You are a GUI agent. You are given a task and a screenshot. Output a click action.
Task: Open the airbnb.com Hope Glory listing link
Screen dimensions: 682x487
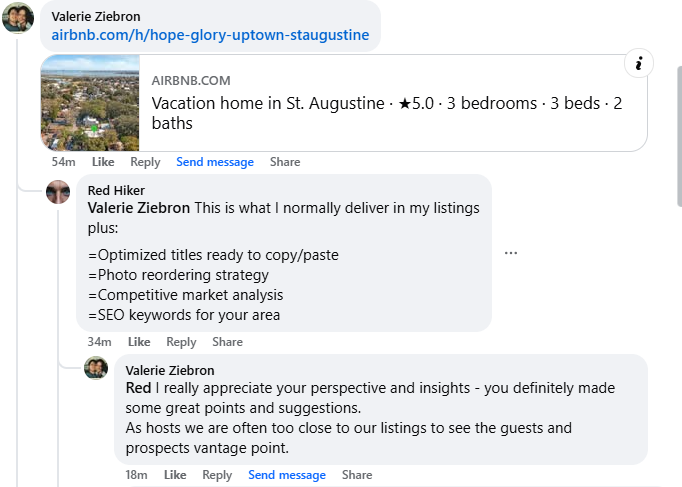(x=210, y=35)
